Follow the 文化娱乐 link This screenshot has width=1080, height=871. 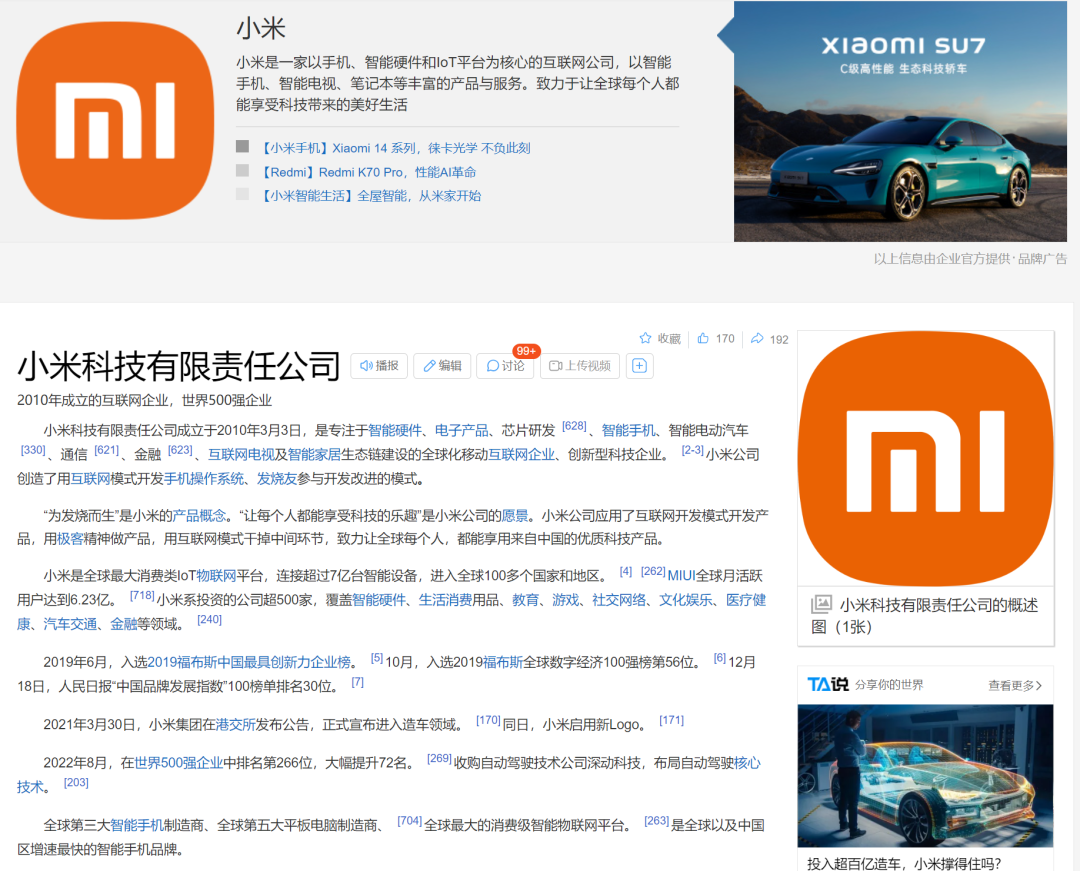tap(686, 600)
